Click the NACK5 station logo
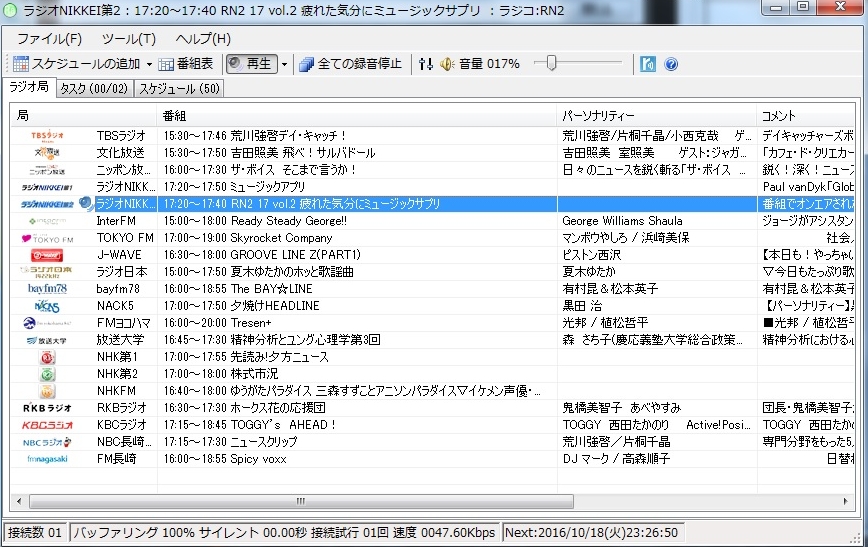 [x=47, y=306]
